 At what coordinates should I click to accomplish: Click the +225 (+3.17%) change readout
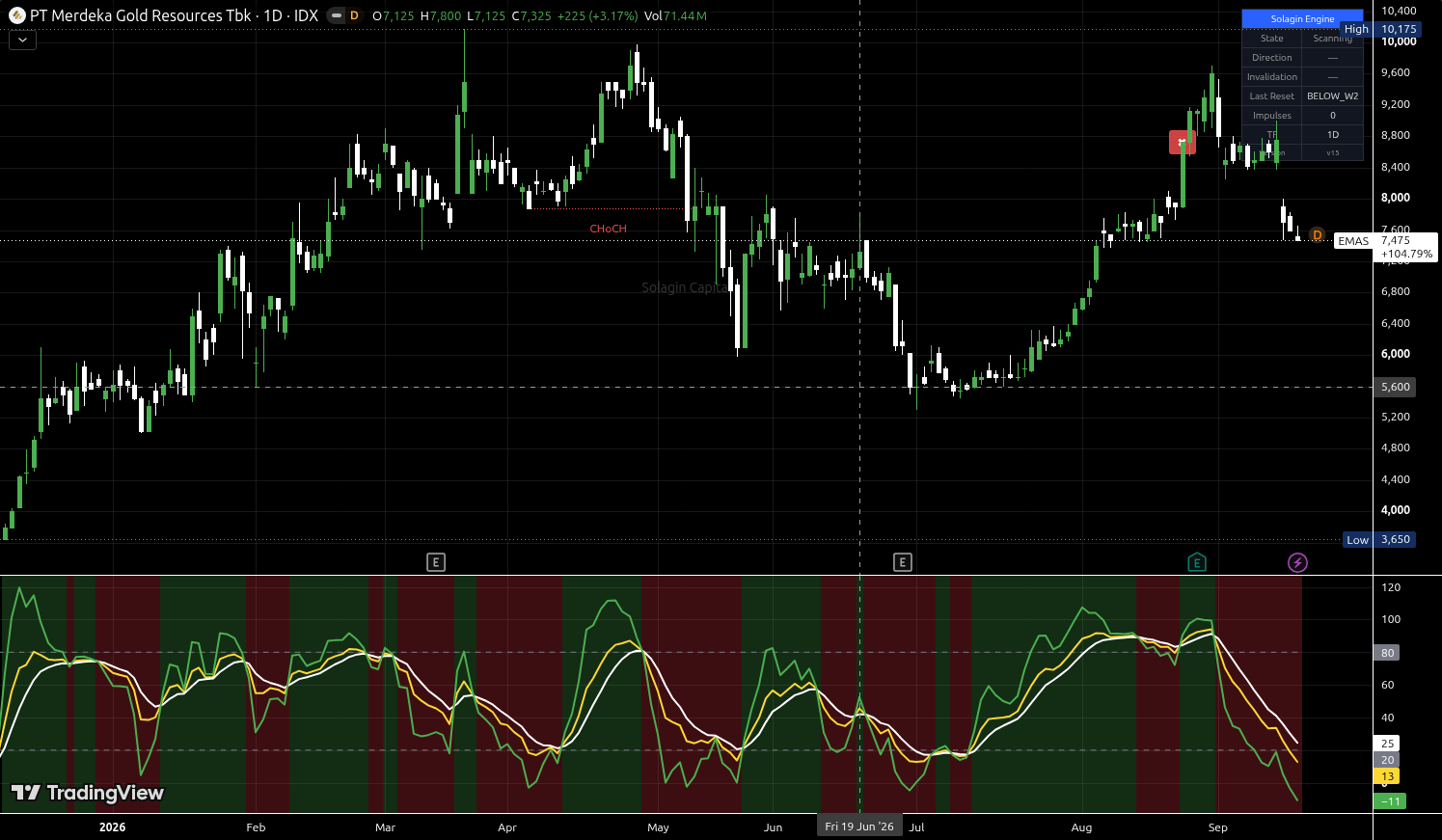[597, 16]
